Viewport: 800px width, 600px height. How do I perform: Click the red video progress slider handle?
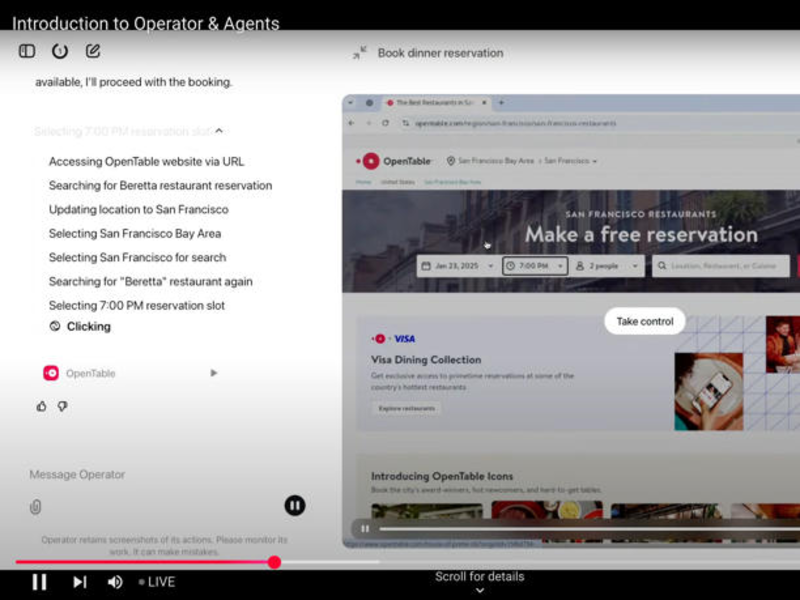click(x=274, y=562)
